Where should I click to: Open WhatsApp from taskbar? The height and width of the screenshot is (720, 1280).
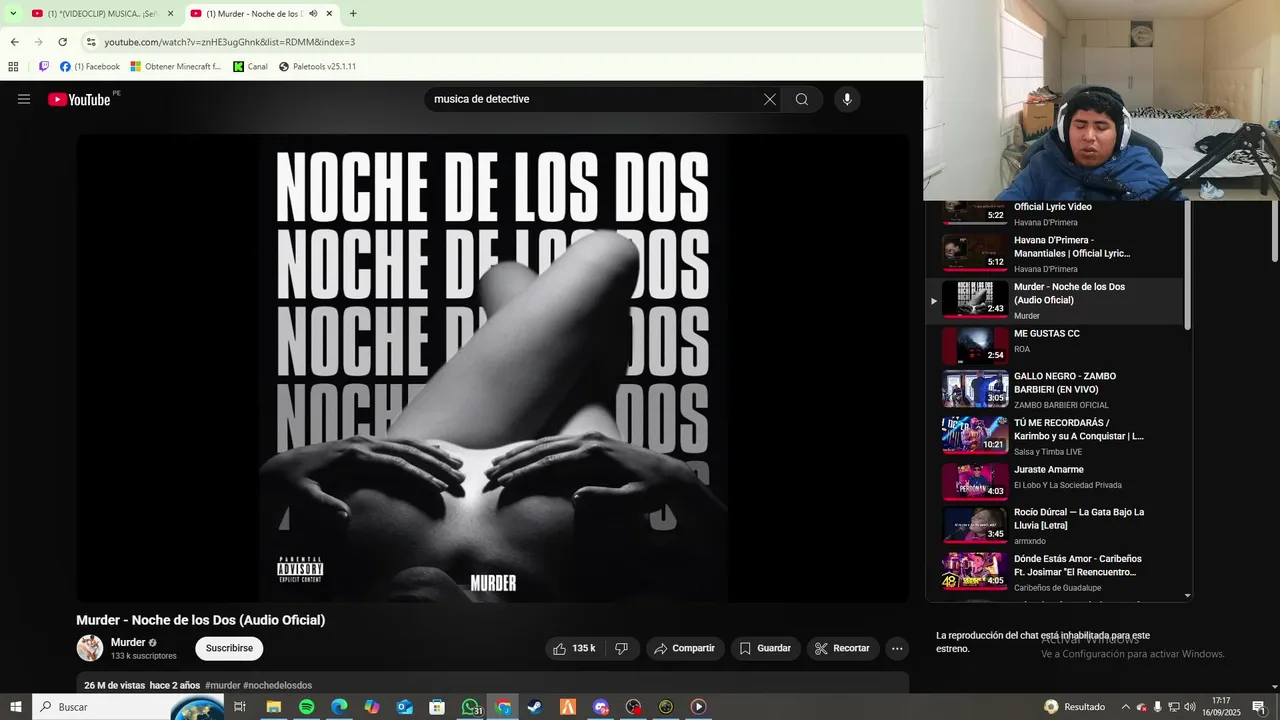point(470,707)
